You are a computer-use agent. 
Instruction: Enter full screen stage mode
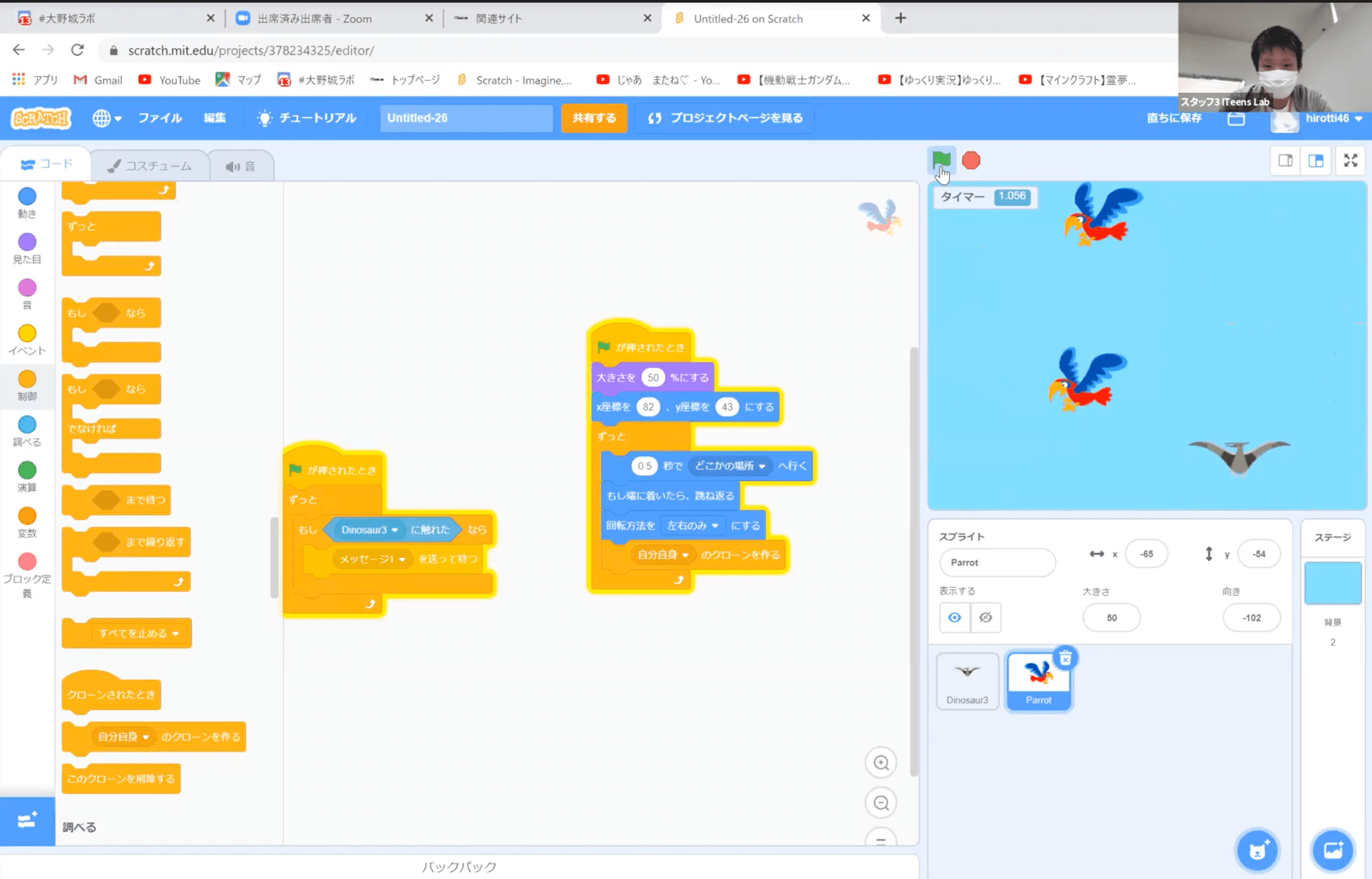coord(1350,160)
